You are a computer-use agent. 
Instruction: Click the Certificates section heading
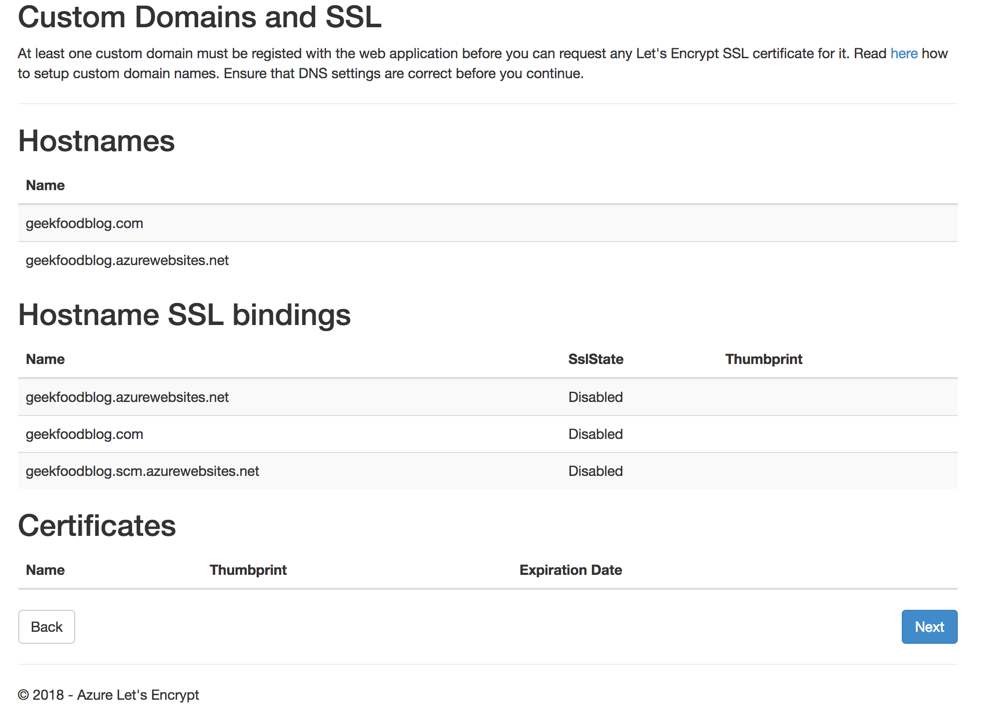96,525
